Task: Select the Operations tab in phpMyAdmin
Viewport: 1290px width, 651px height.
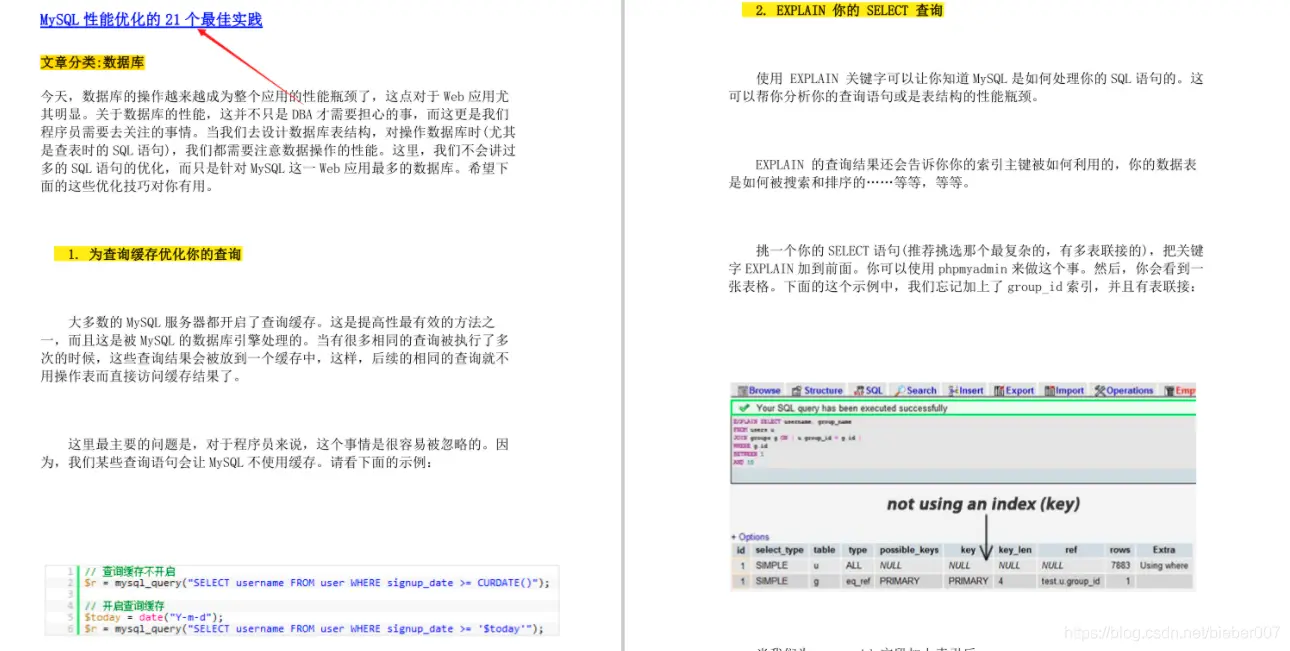Action: click(x=1124, y=391)
